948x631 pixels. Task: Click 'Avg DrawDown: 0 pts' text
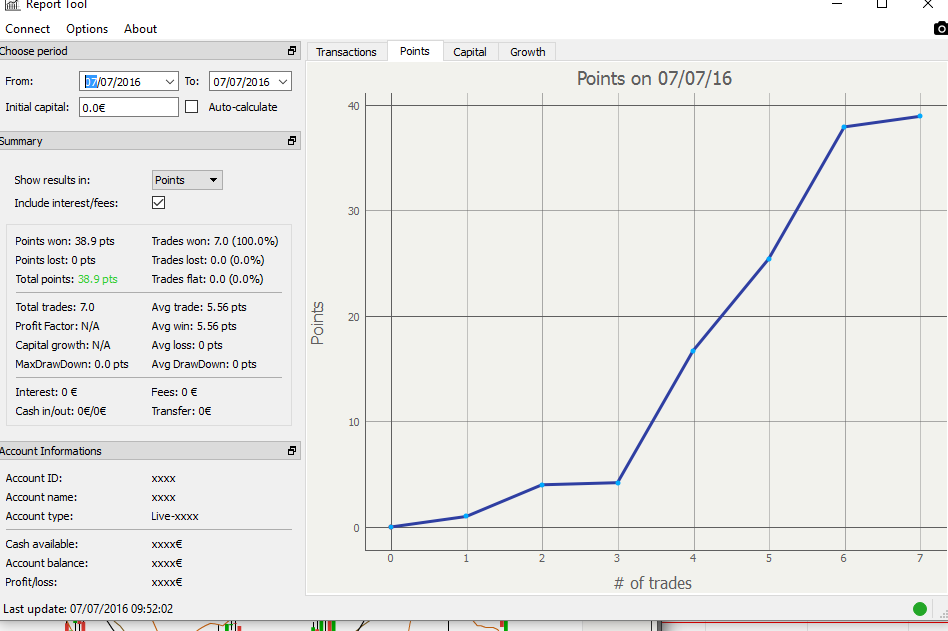[204, 364]
